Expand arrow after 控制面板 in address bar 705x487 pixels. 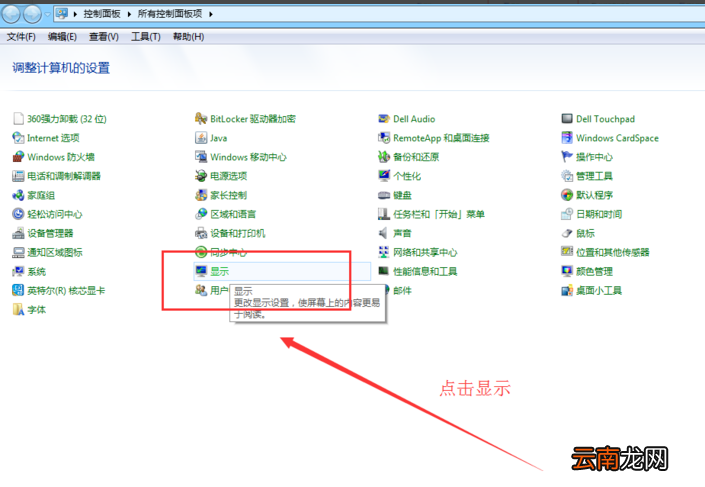[129, 14]
